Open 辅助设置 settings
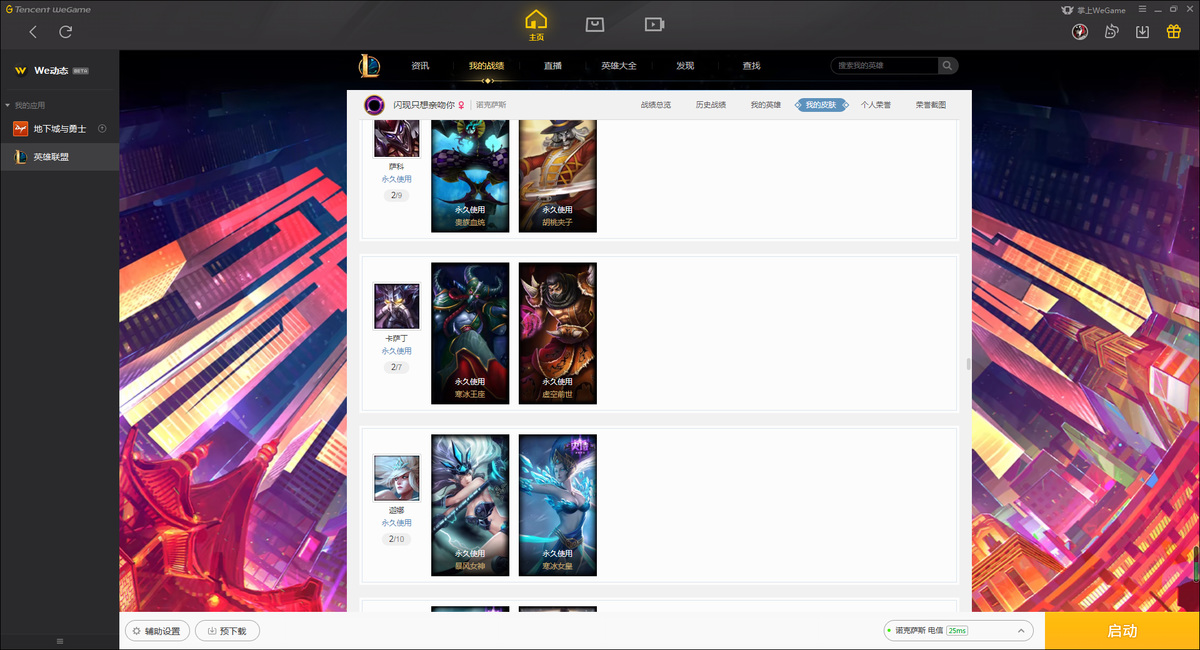The width and height of the screenshot is (1200, 650). pyautogui.click(x=157, y=631)
